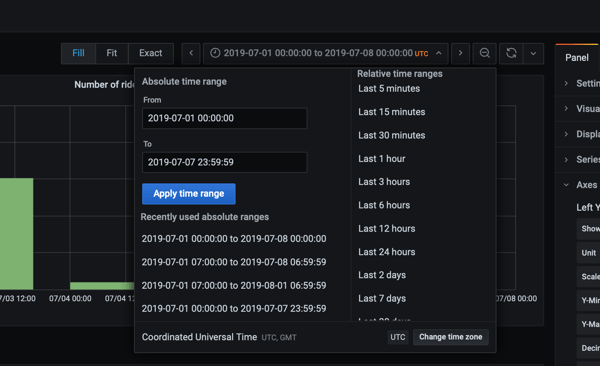Refresh the dashboard panel
Image resolution: width=600 pixels, height=366 pixels.
(511, 53)
